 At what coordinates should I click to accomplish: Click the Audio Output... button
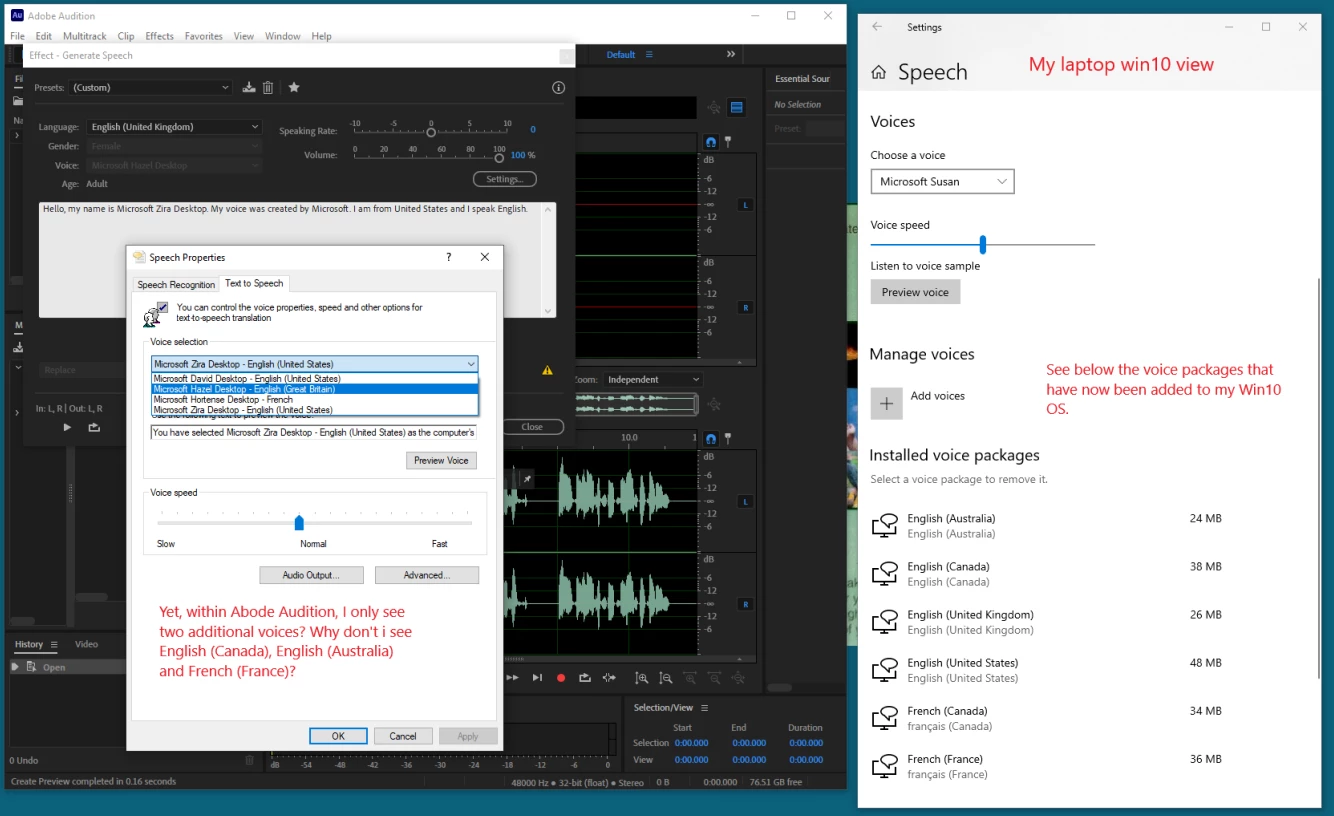311,575
